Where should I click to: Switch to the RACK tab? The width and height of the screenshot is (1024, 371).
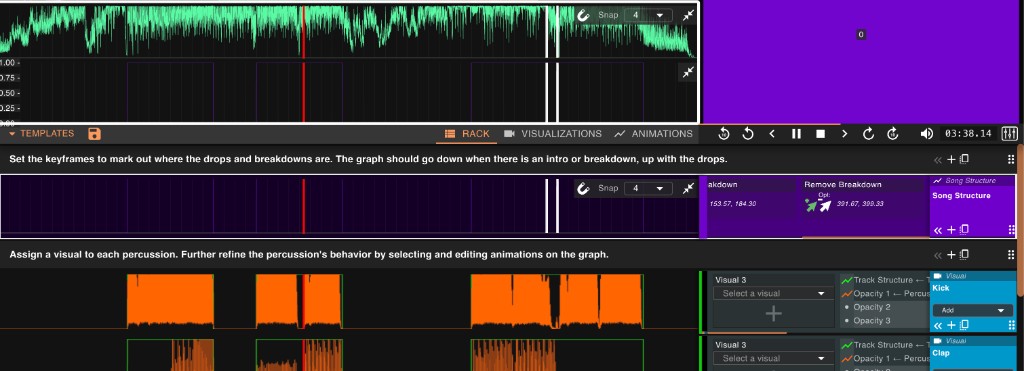[467, 134]
